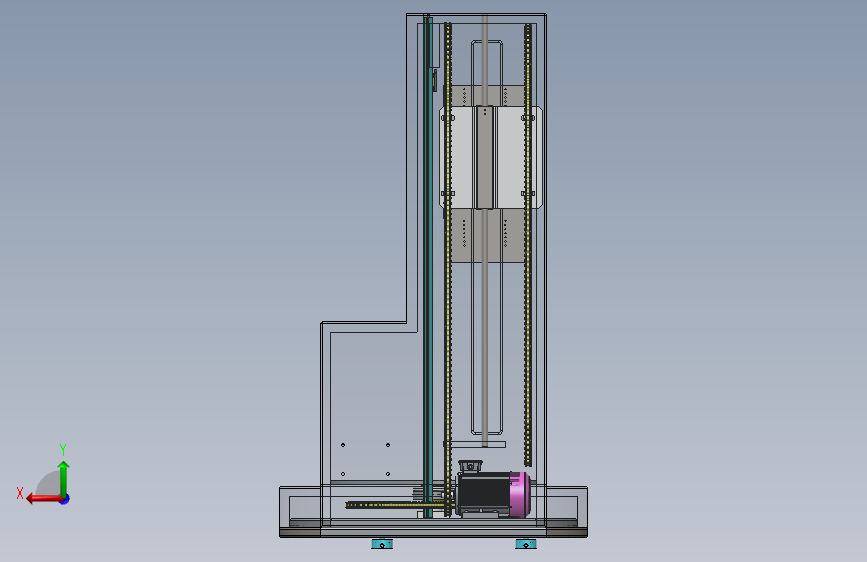Image resolution: width=867 pixels, height=562 pixels.
Task: Select the teal vertical guide rail
Action: (428, 266)
